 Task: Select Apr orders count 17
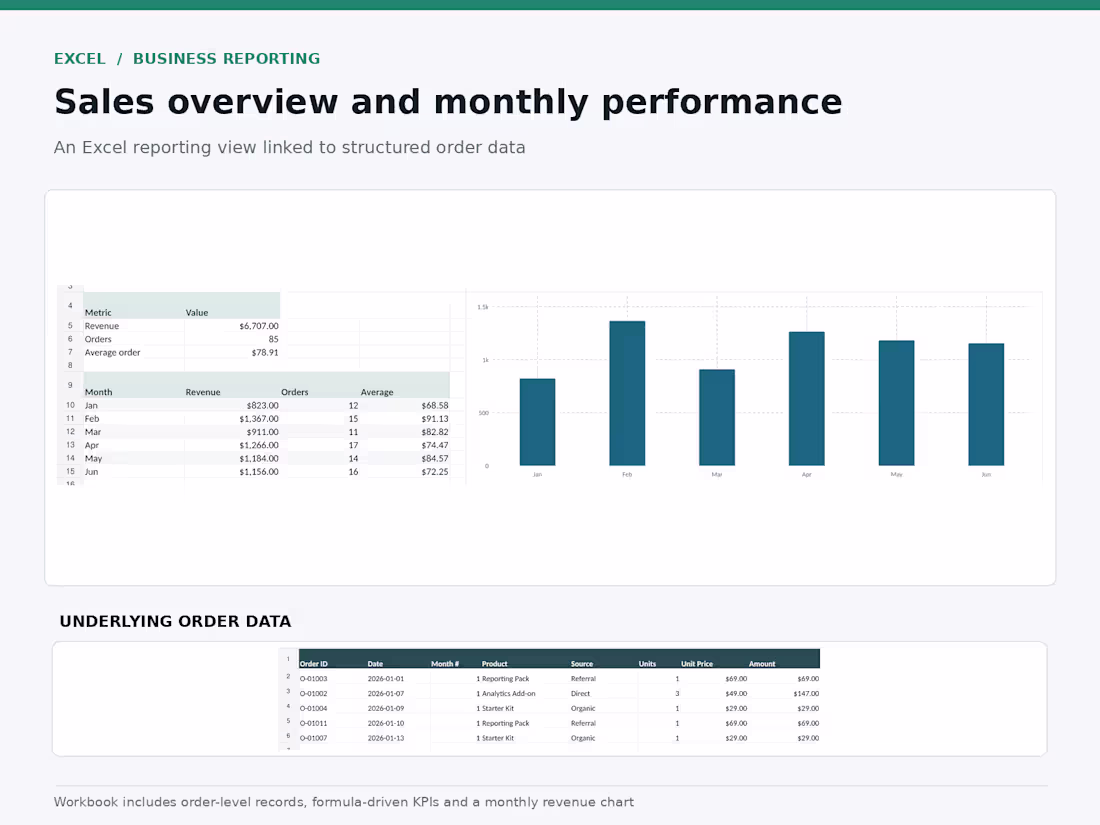pos(320,445)
